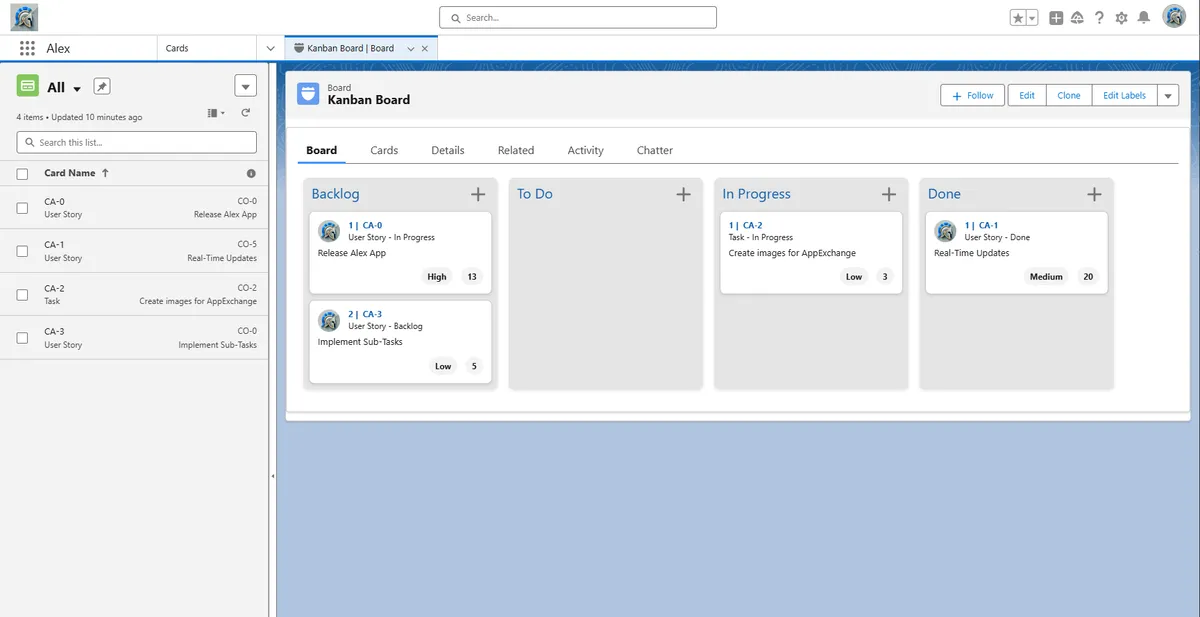Switch to the Cards record tab
Screen dimensions: 1200x617
pos(384,150)
